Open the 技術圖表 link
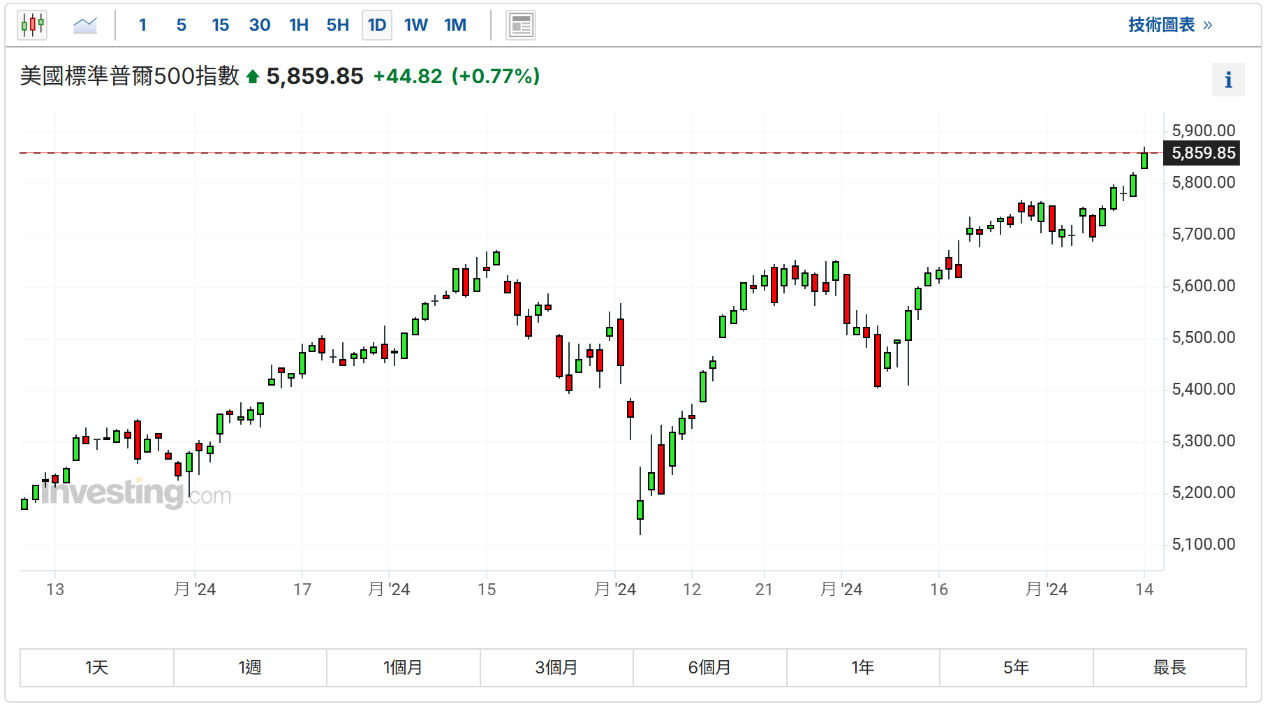The height and width of the screenshot is (709, 1270). [x=1170, y=25]
